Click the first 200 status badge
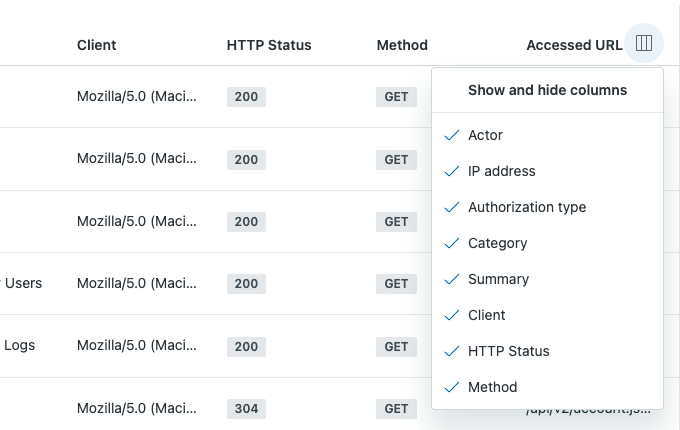 [246, 97]
